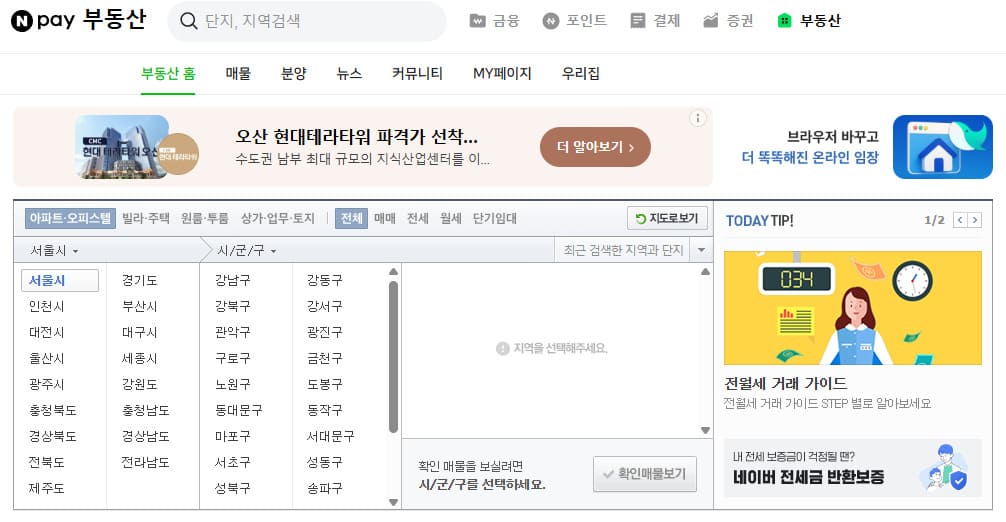This screenshot has width=1006, height=522.
Task: Open the 결제 payment icon link
Action: pos(654,21)
